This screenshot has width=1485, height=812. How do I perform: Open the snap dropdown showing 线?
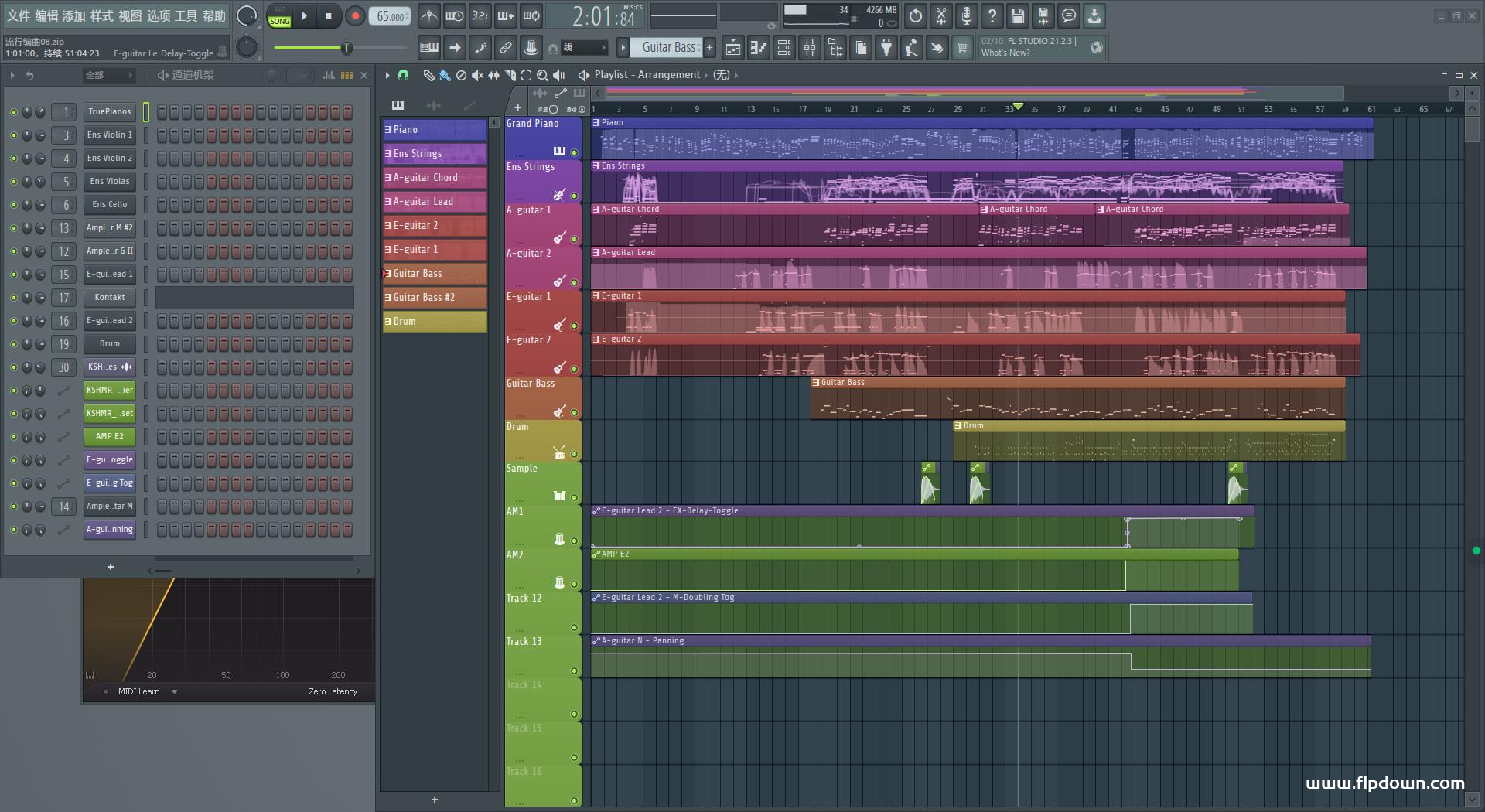coord(584,48)
